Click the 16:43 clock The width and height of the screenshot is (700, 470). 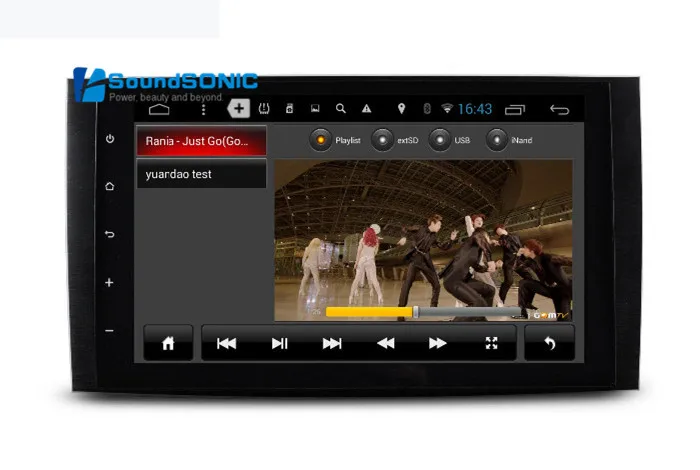475,109
